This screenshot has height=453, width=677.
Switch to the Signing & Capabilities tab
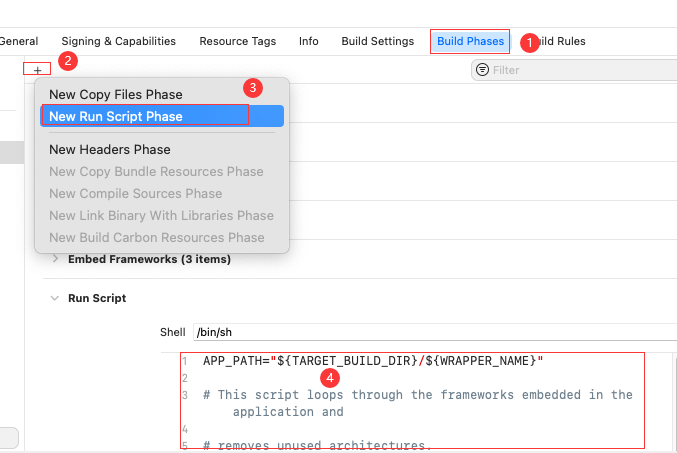(118, 41)
